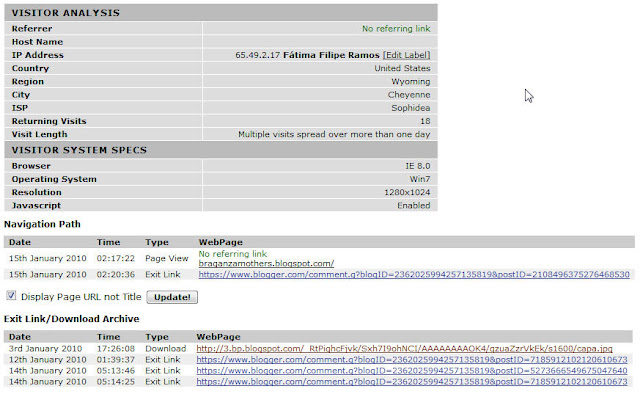Click the Type column header in Navigation Path

tap(157, 242)
